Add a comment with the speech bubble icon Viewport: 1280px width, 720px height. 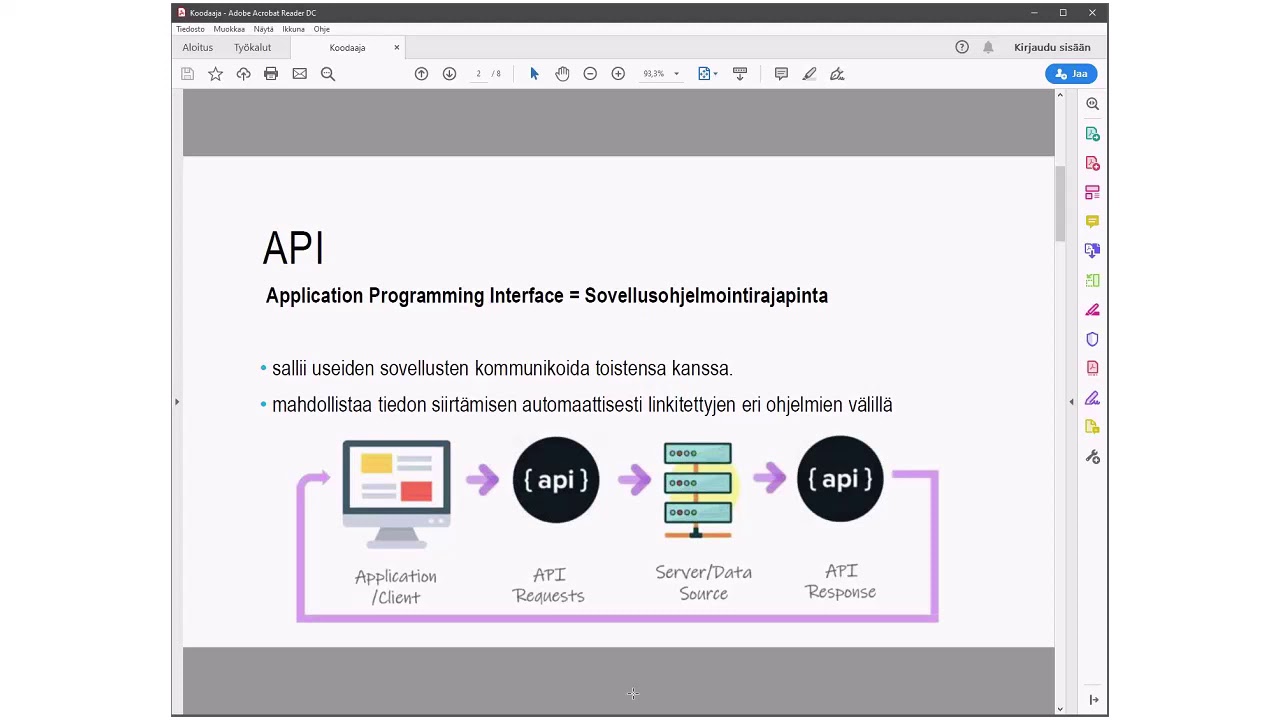pos(781,74)
